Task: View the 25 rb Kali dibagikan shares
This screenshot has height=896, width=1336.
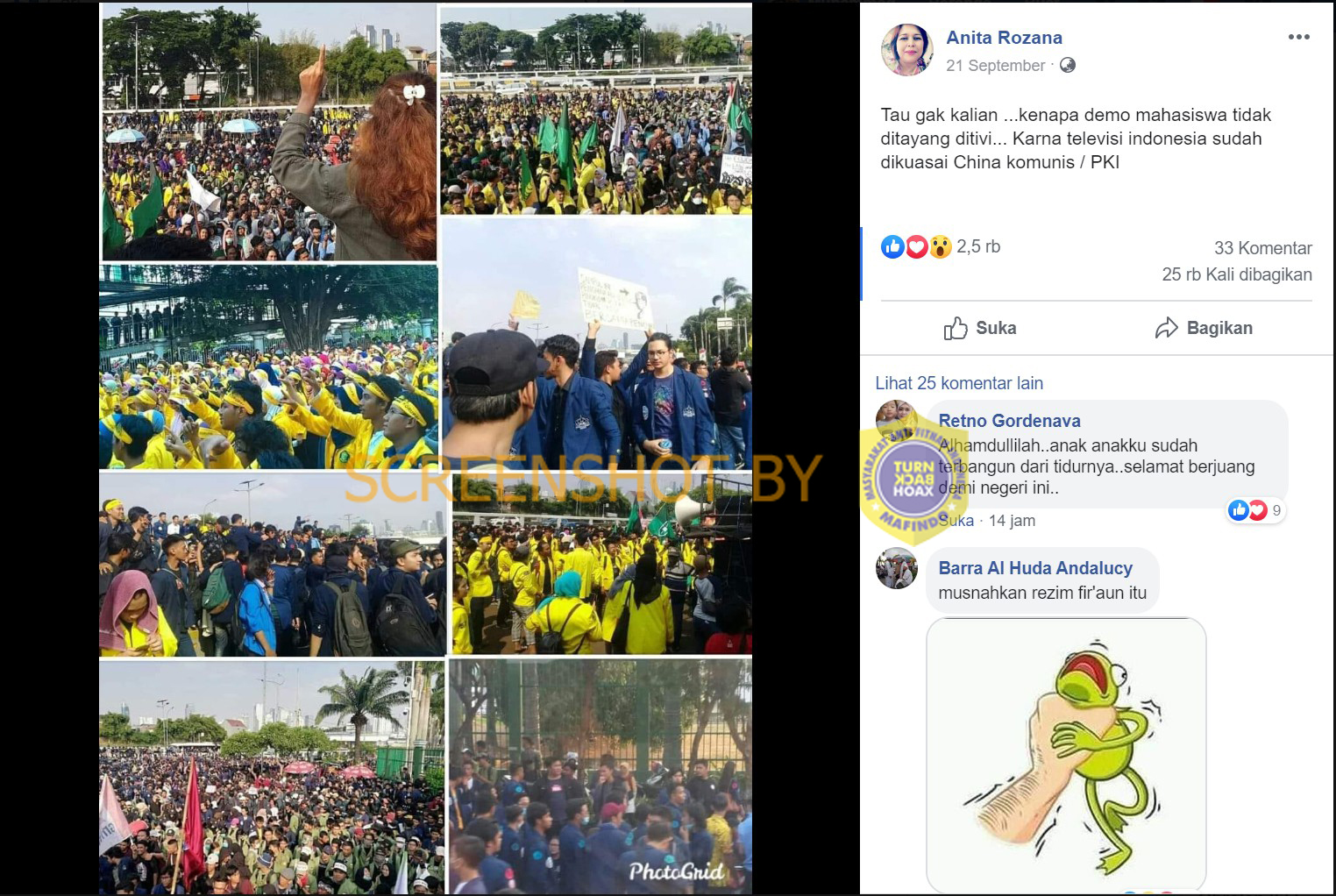Action: point(1237,274)
